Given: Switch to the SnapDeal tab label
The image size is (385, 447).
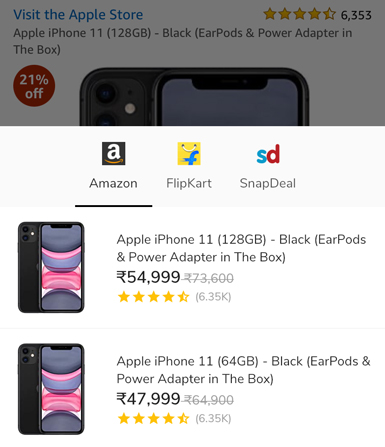Looking at the screenshot, I should click(268, 183).
